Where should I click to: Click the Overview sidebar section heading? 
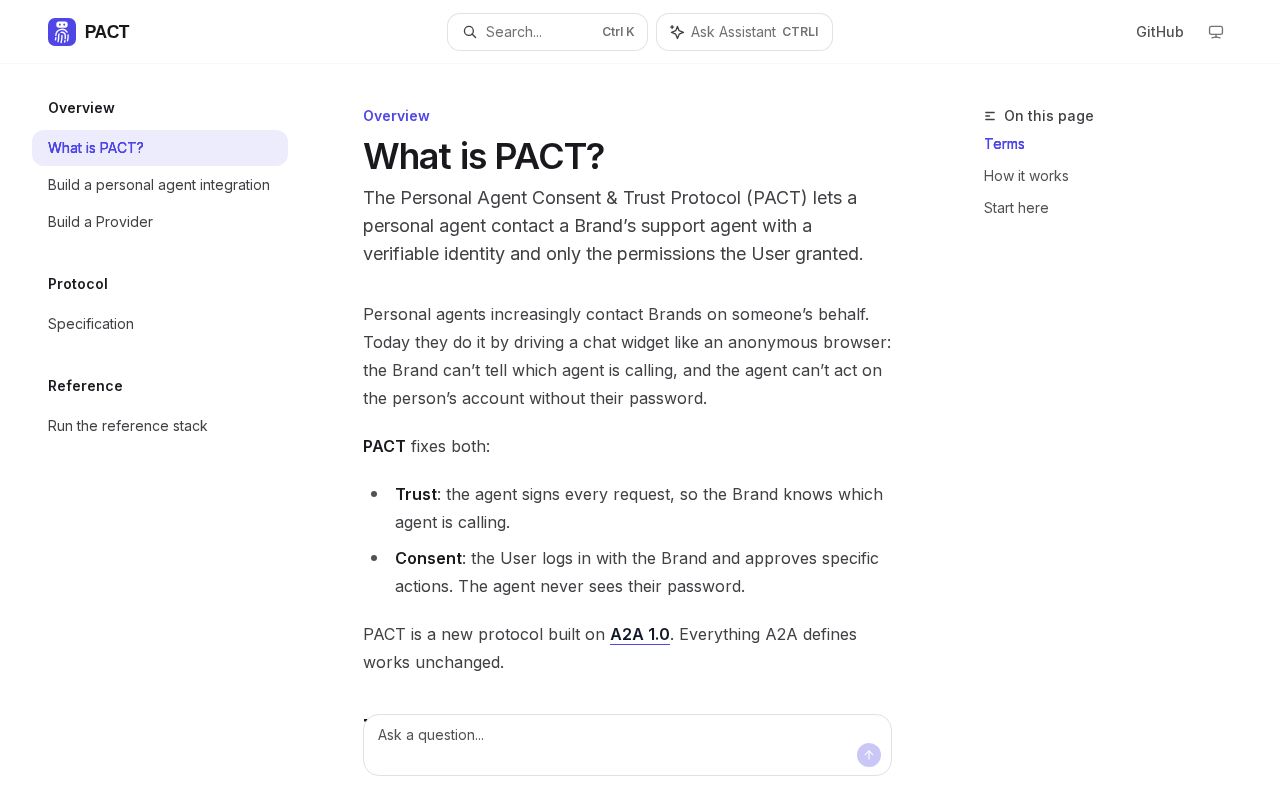pyautogui.click(x=81, y=108)
